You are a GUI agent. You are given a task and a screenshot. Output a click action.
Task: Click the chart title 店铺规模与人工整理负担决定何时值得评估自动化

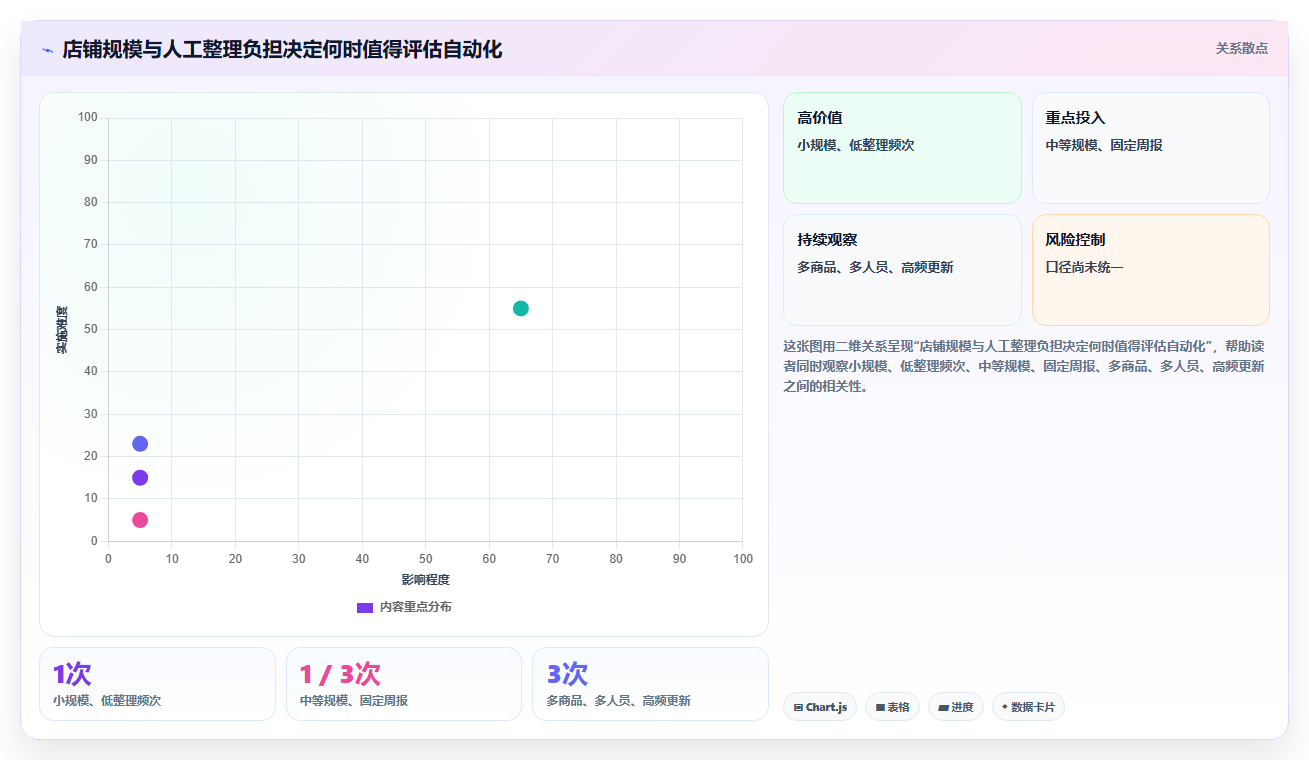(x=282, y=49)
